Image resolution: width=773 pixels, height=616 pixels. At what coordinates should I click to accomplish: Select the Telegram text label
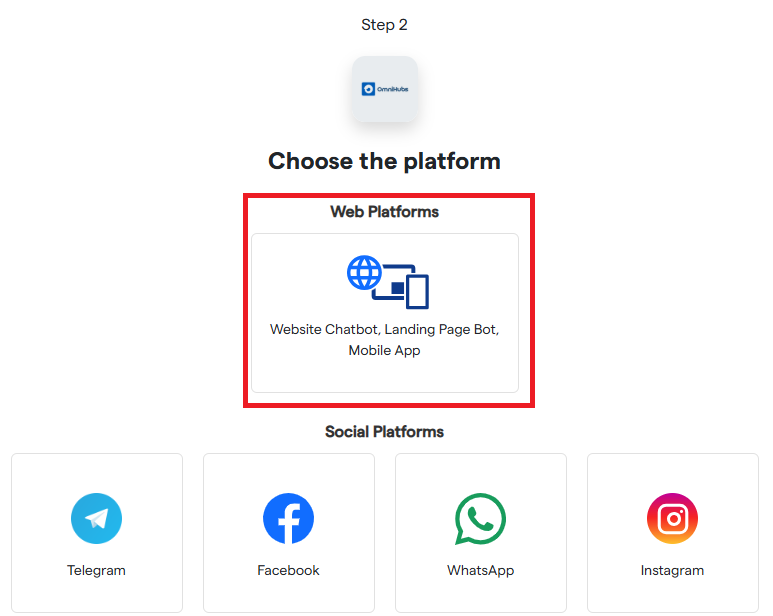click(x=97, y=571)
